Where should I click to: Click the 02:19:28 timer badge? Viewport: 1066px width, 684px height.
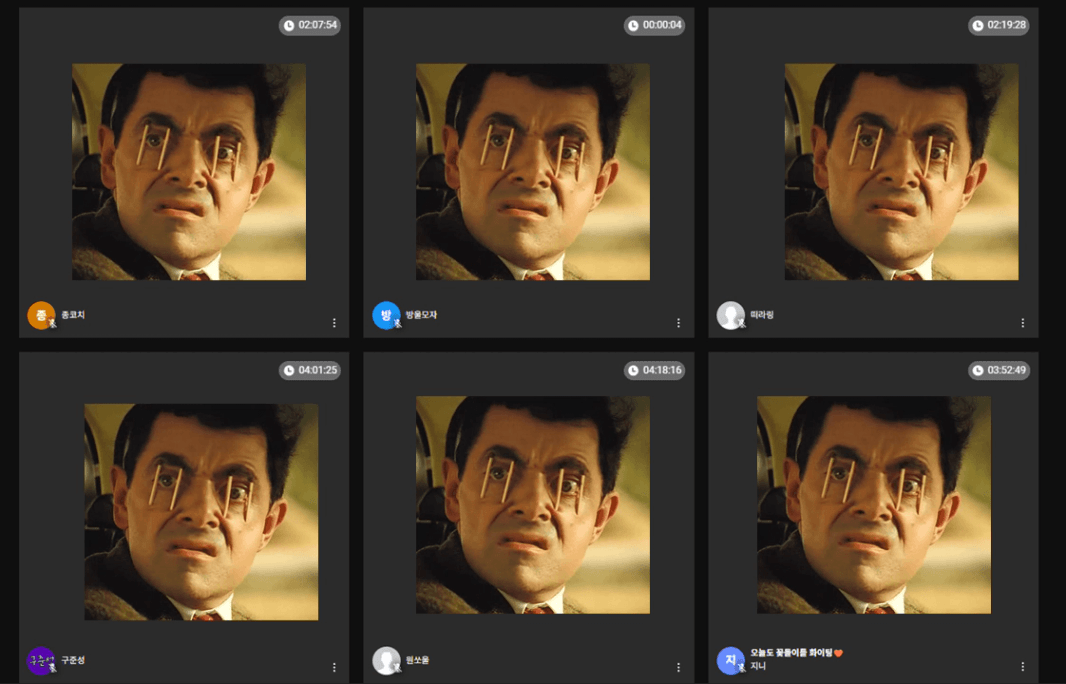999,25
